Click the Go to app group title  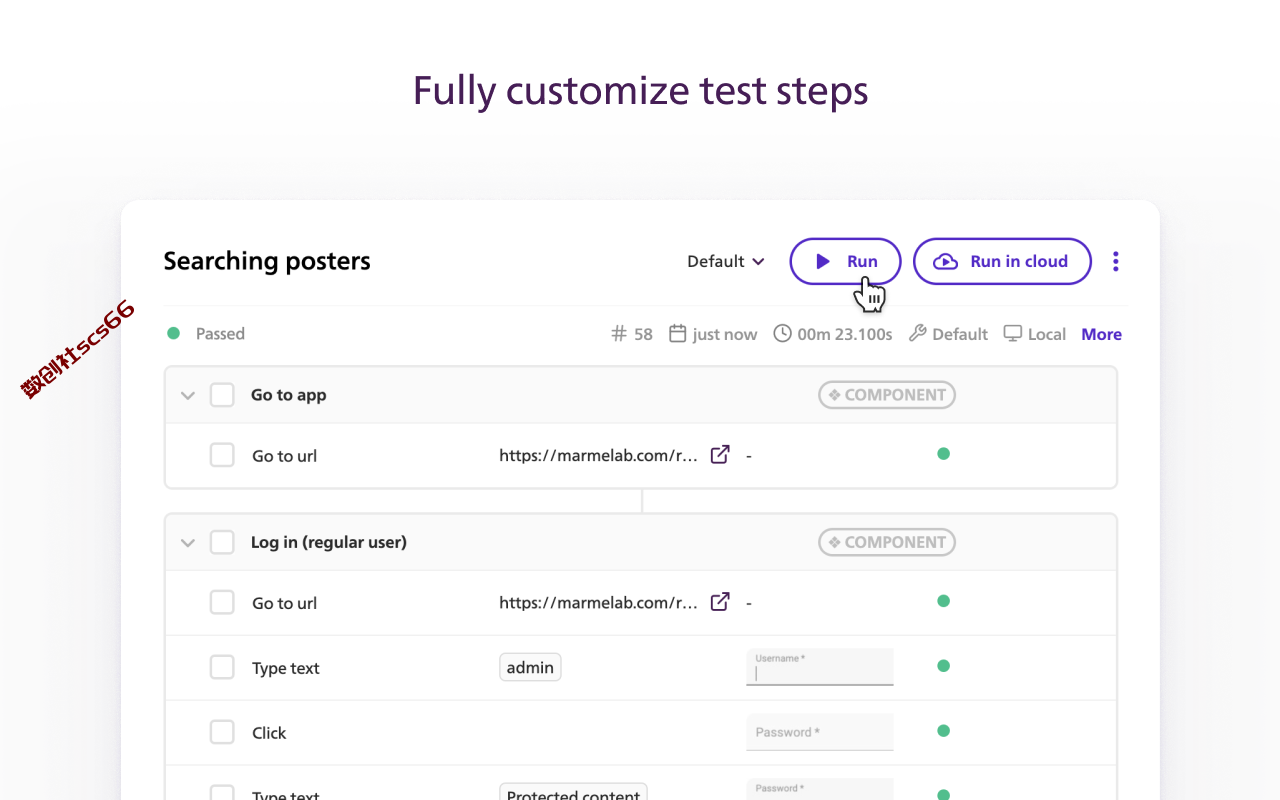pos(289,395)
